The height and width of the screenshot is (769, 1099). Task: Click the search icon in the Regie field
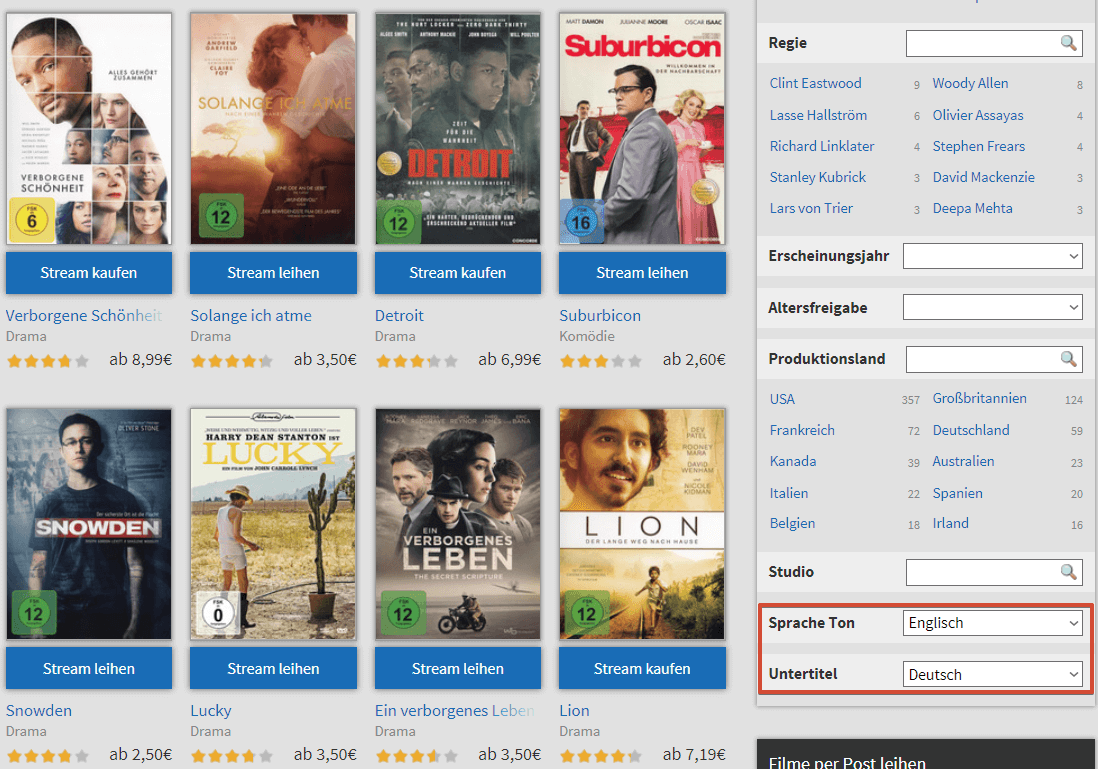(x=1068, y=43)
